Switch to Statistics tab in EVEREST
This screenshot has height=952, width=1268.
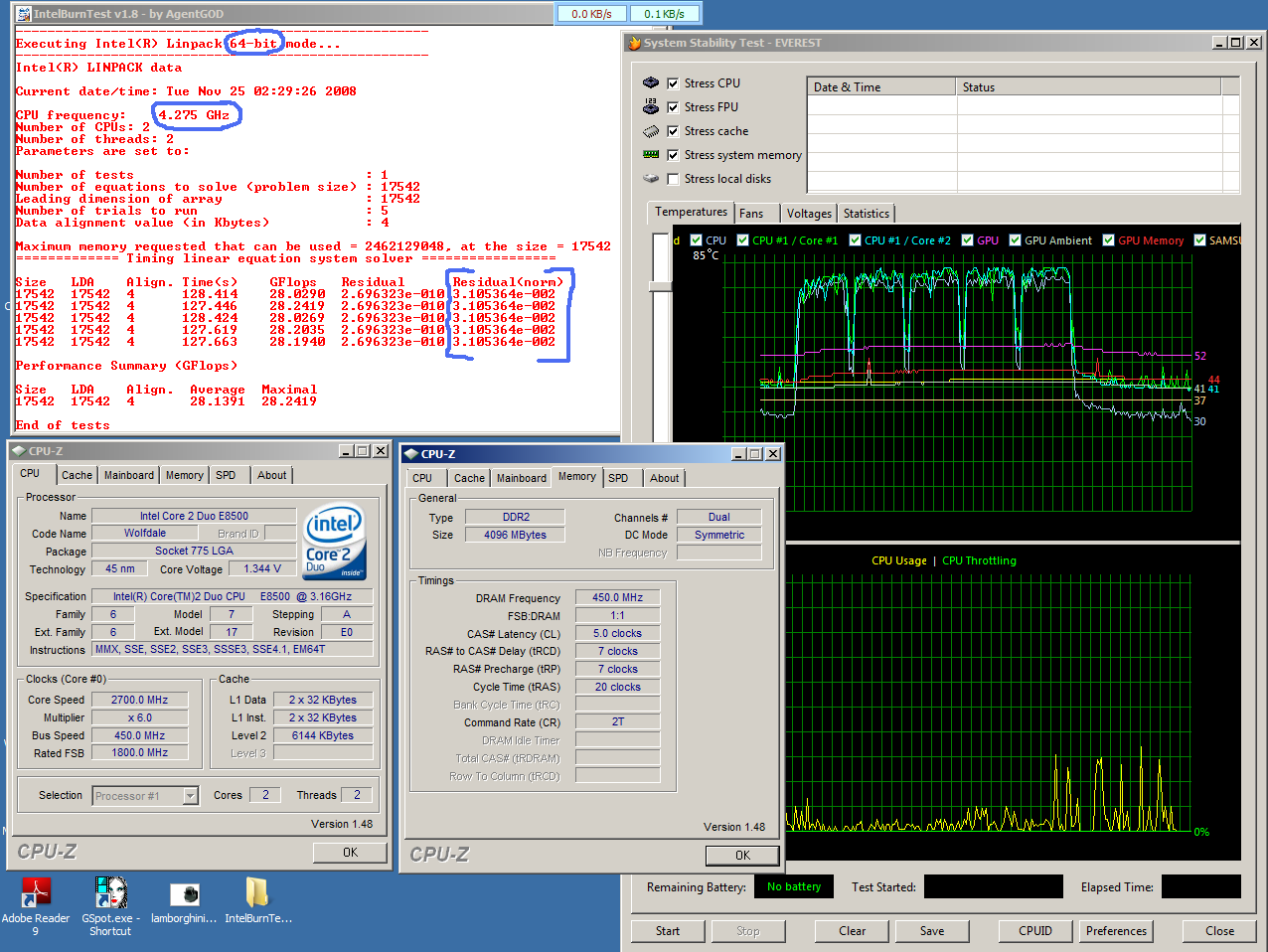tap(867, 214)
